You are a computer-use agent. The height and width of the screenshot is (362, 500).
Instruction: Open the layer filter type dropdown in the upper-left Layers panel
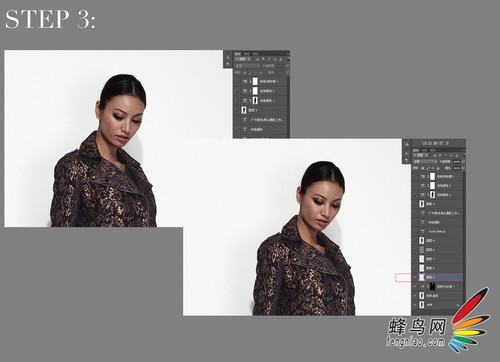click(x=242, y=59)
